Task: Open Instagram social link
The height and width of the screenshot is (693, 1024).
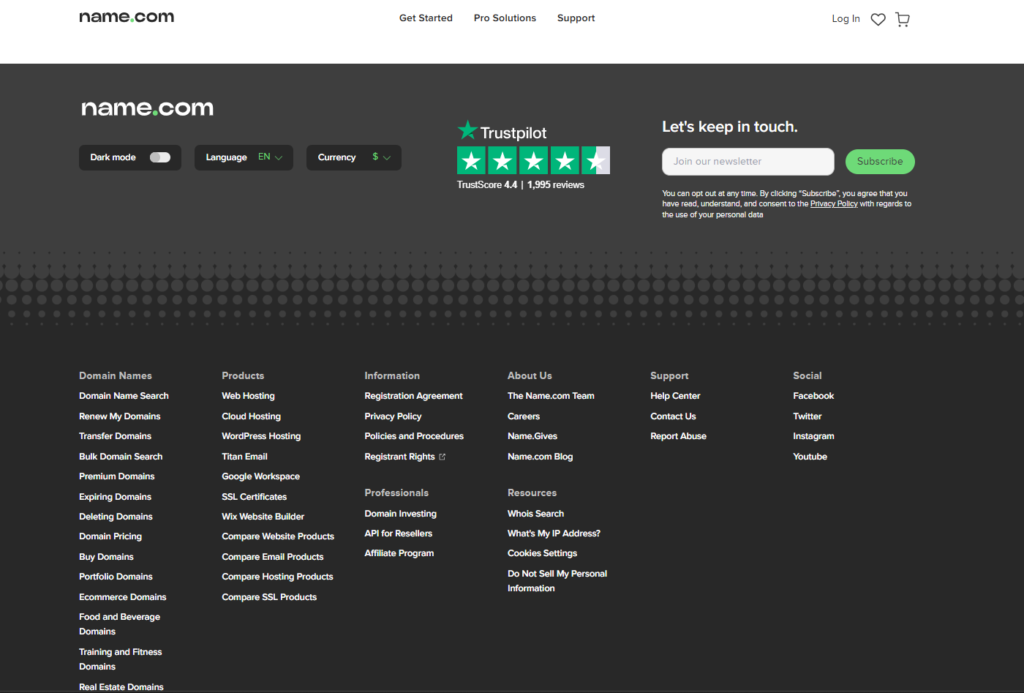Action: pos(814,436)
